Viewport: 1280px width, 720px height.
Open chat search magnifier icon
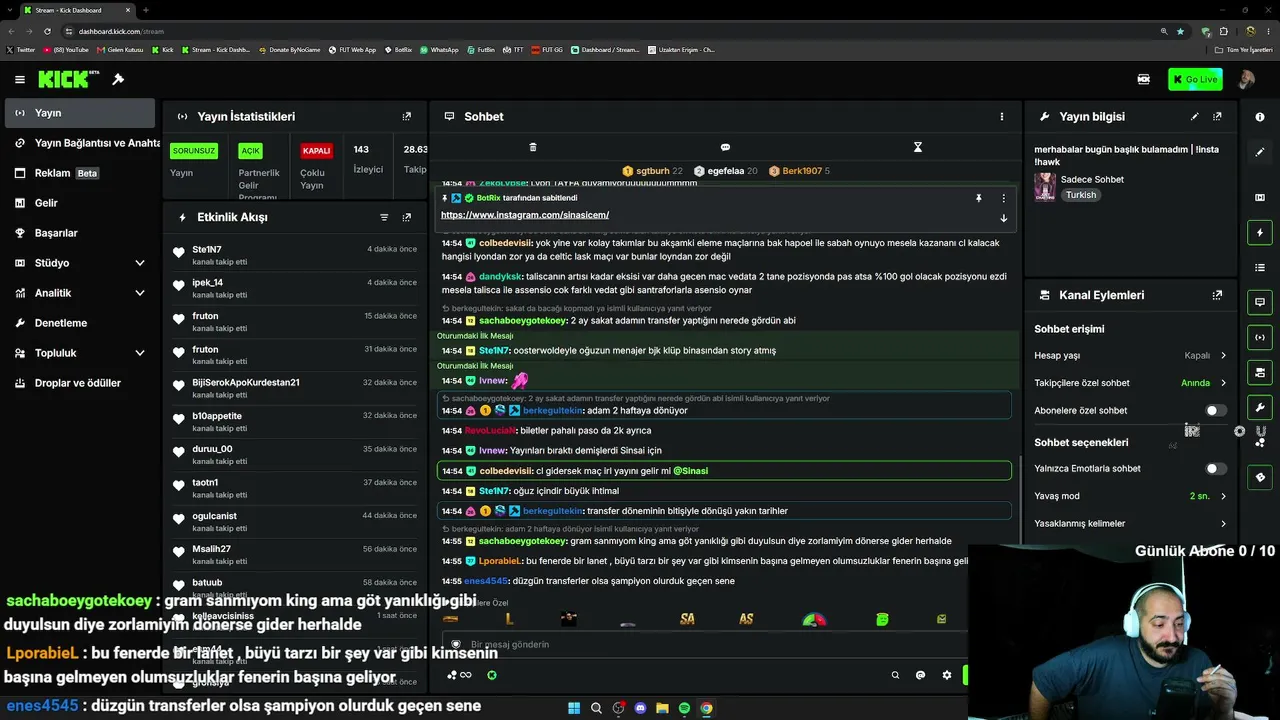tap(895, 675)
